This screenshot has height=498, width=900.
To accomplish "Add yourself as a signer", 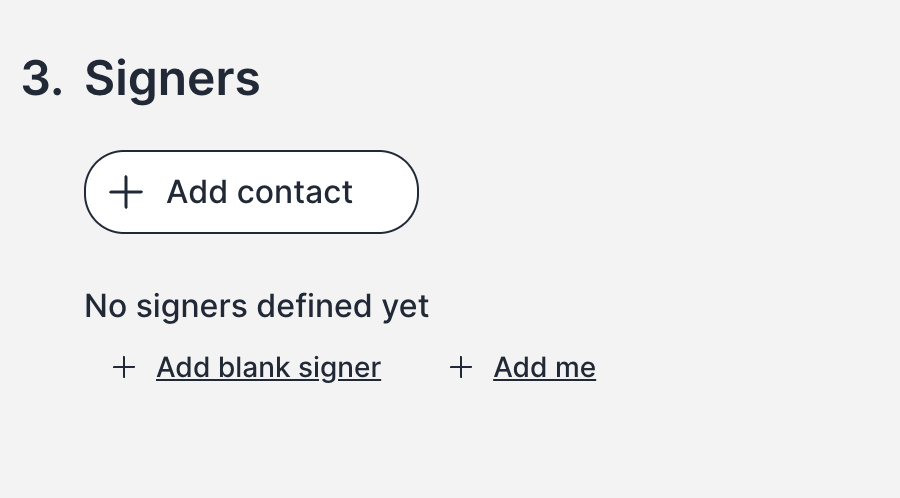I will (x=544, y=368).
